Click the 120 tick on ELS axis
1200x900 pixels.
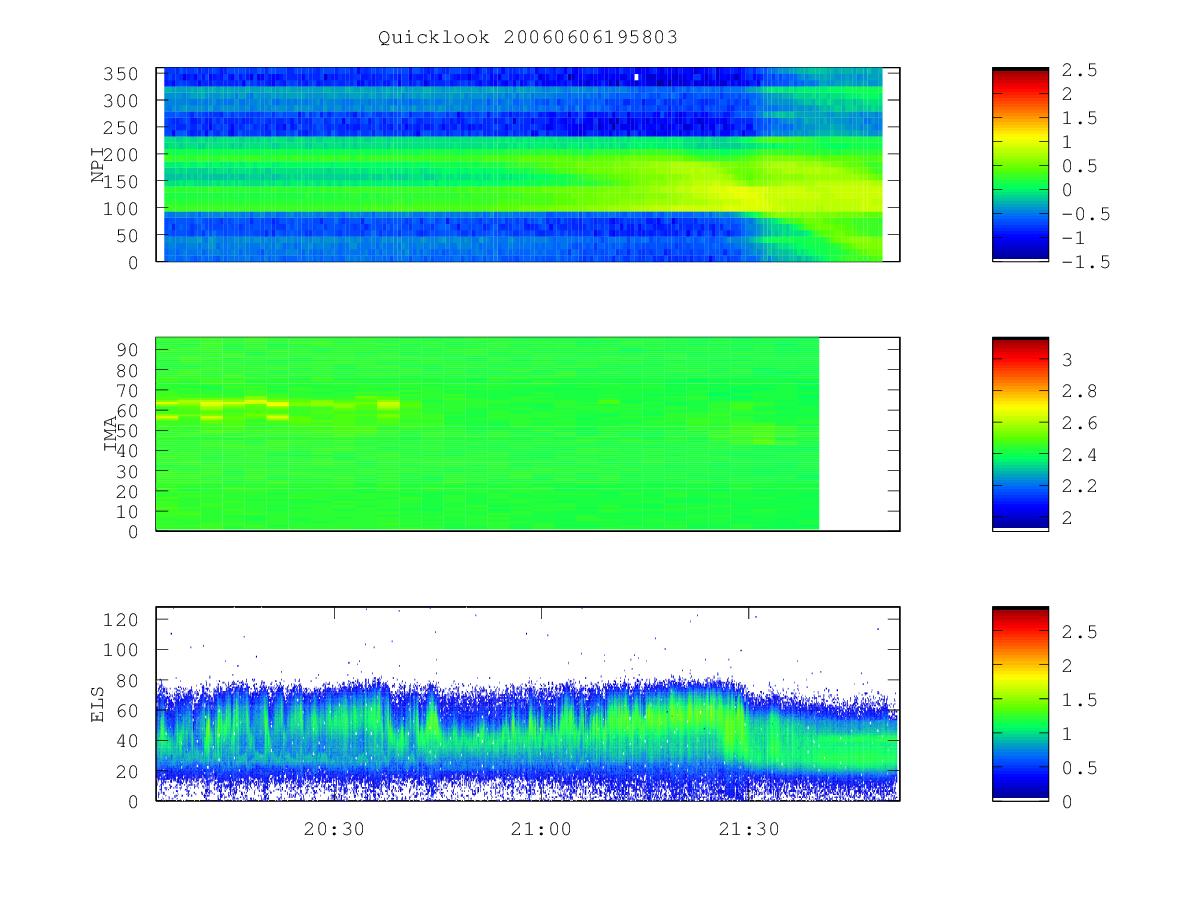point(125,619)
